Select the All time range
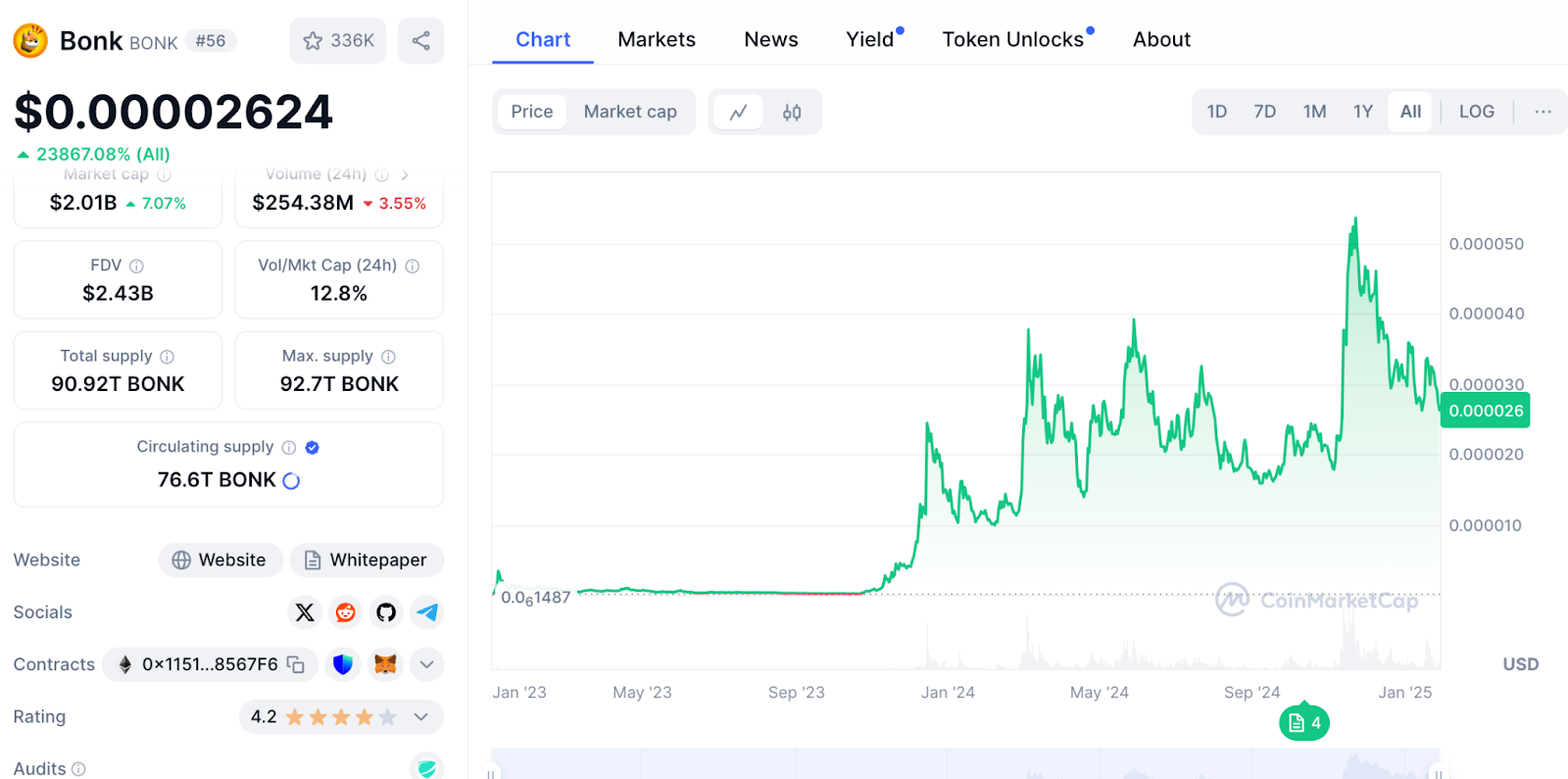1568x779 pixels. [1410, 112]
